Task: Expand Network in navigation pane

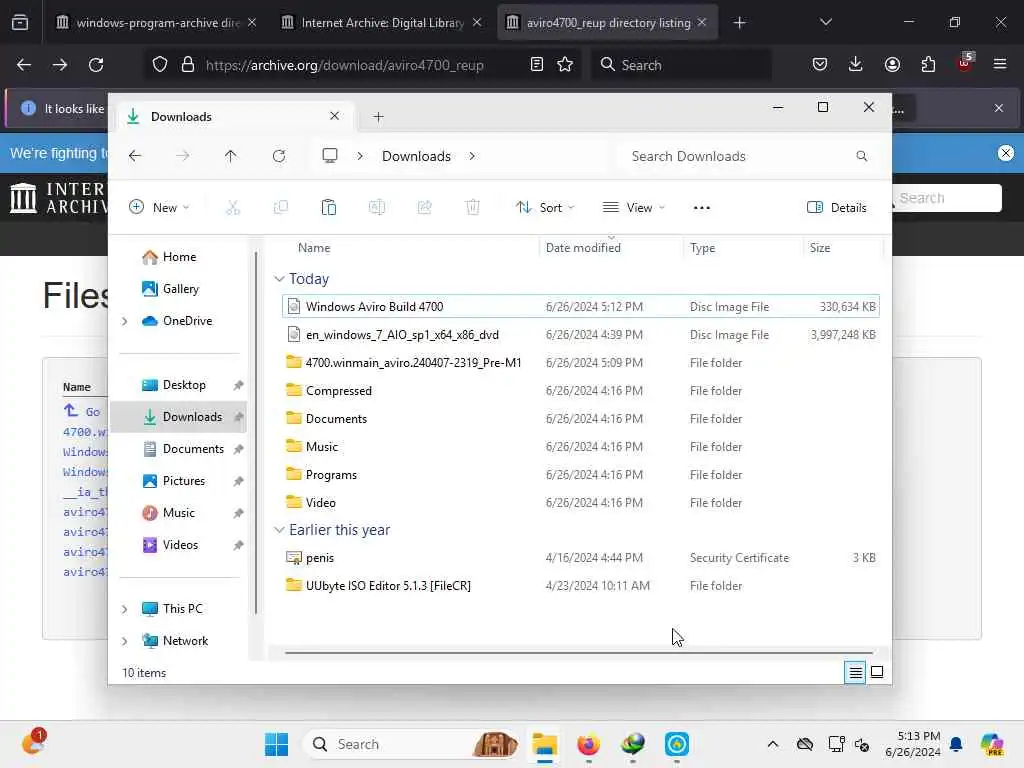Action: [x=125, y=641]
